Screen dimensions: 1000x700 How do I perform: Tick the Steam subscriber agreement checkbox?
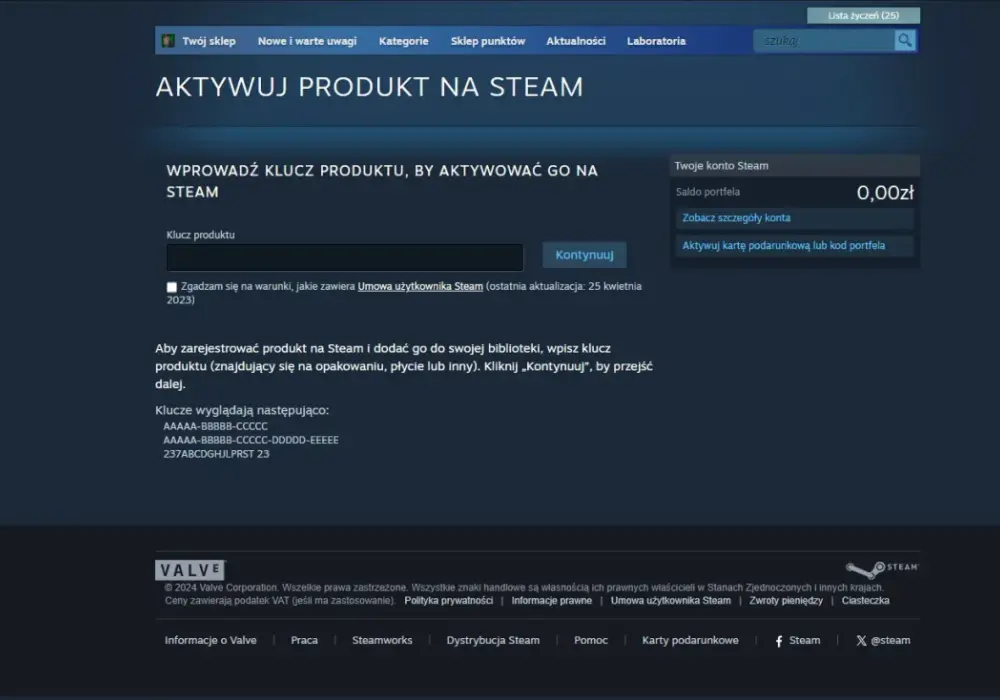coord(172,287)
